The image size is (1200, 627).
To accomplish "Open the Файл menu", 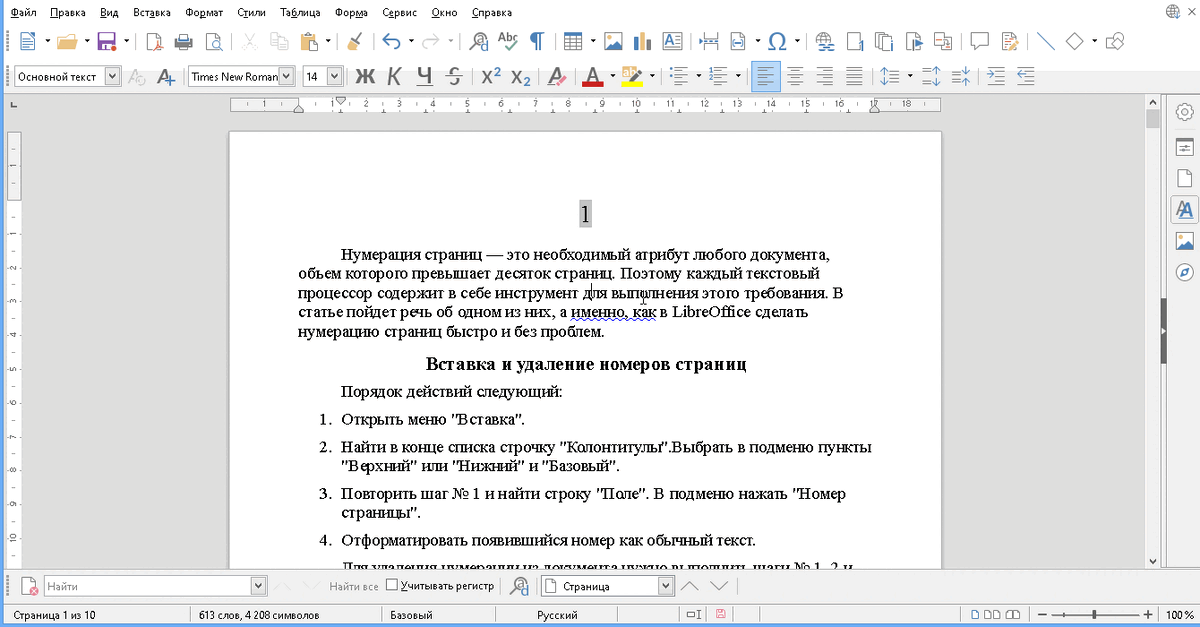I will click(x=23, y=13).
